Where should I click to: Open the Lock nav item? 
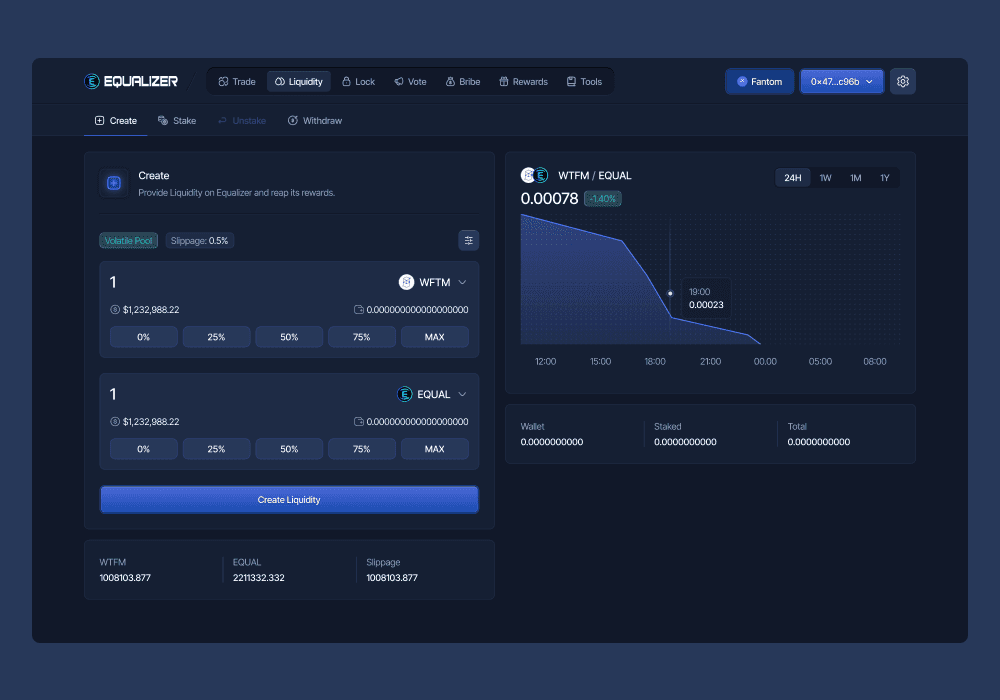tap(358, 82)
